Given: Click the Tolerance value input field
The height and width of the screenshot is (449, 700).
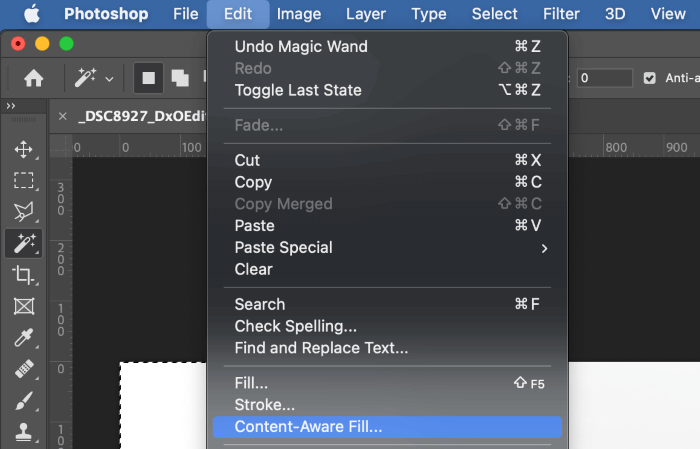Looking at the screenshot, I should (604, 77).
